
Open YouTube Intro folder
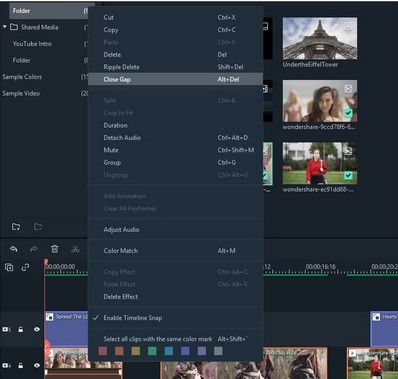pos(32,44)
